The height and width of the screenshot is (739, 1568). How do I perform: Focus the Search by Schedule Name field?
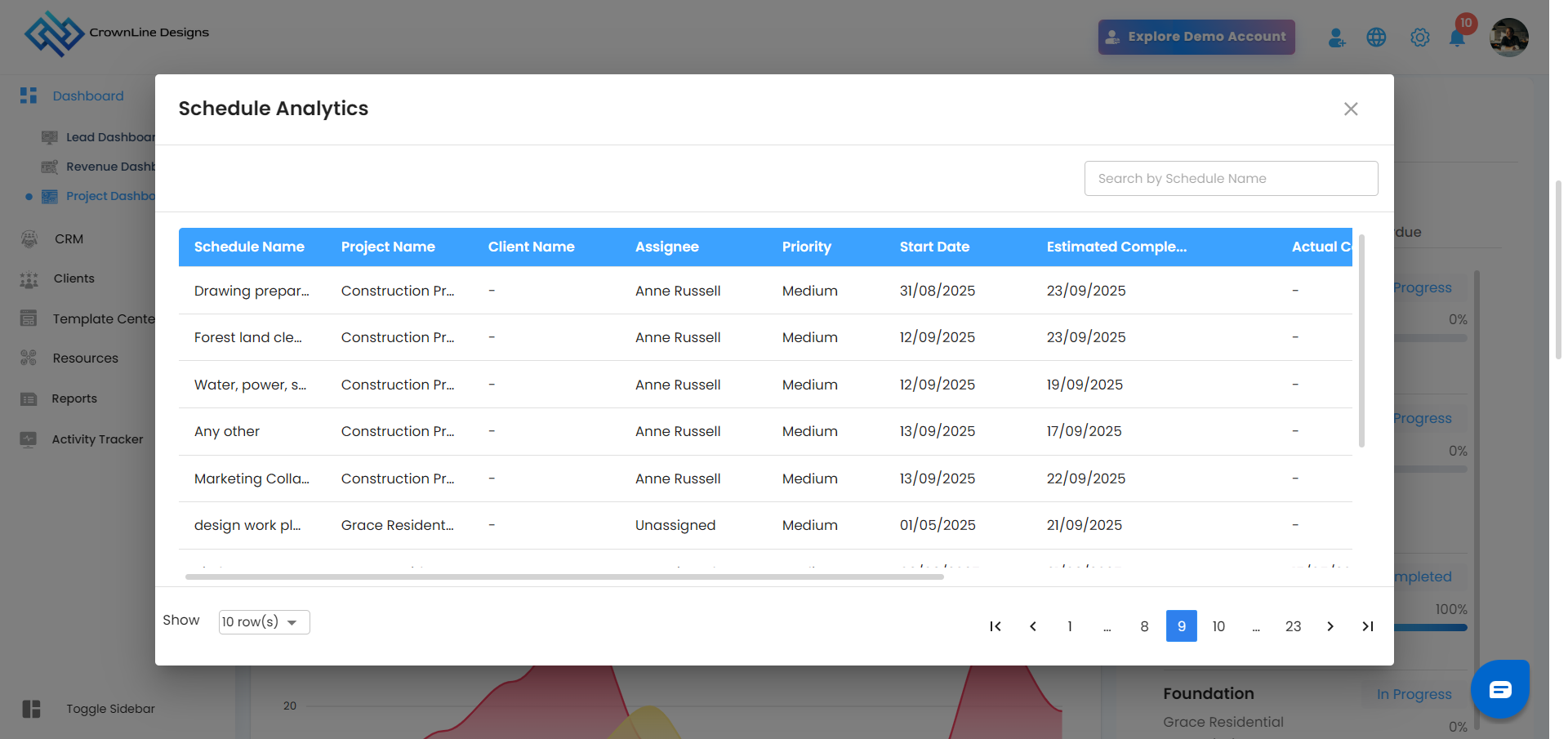(1232, 178)
